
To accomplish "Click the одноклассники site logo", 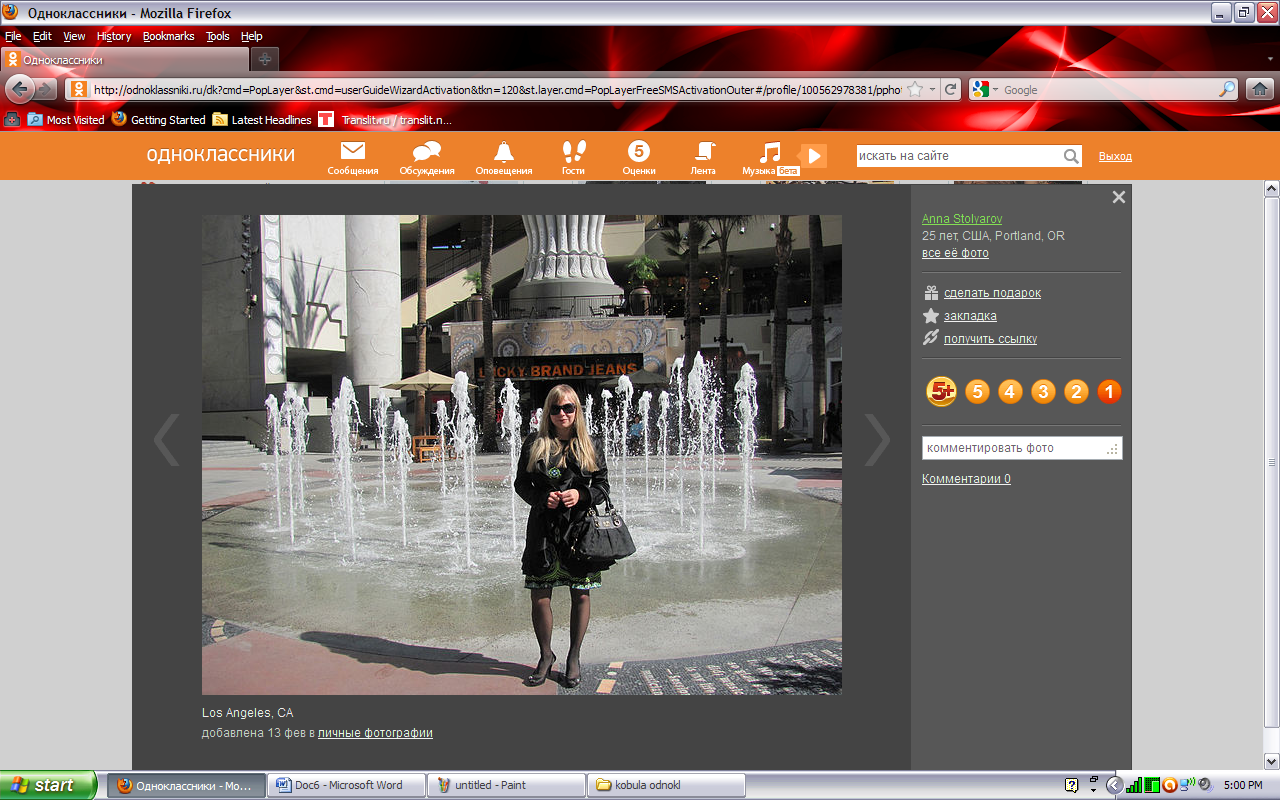I will 220,155.
